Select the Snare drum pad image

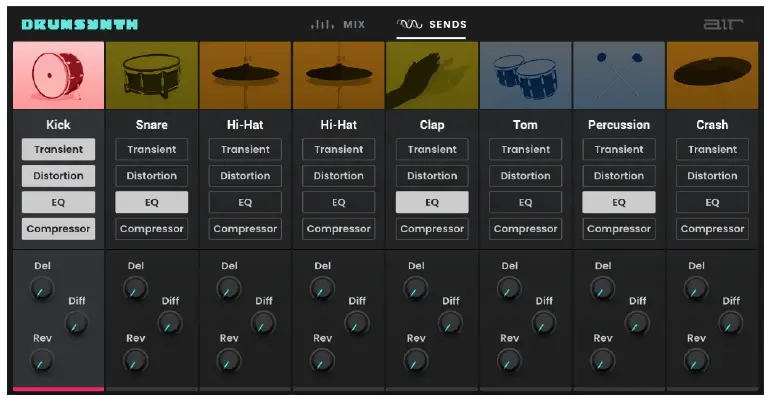[x=152, y=75]
